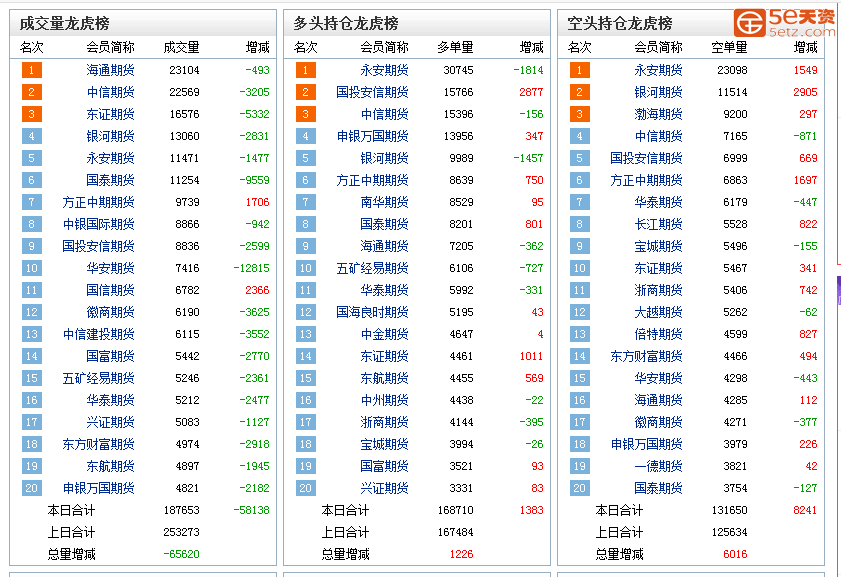
Task: Open 中州期货 link in 多头持仓龙虎榜
Action: pos(385,400)
